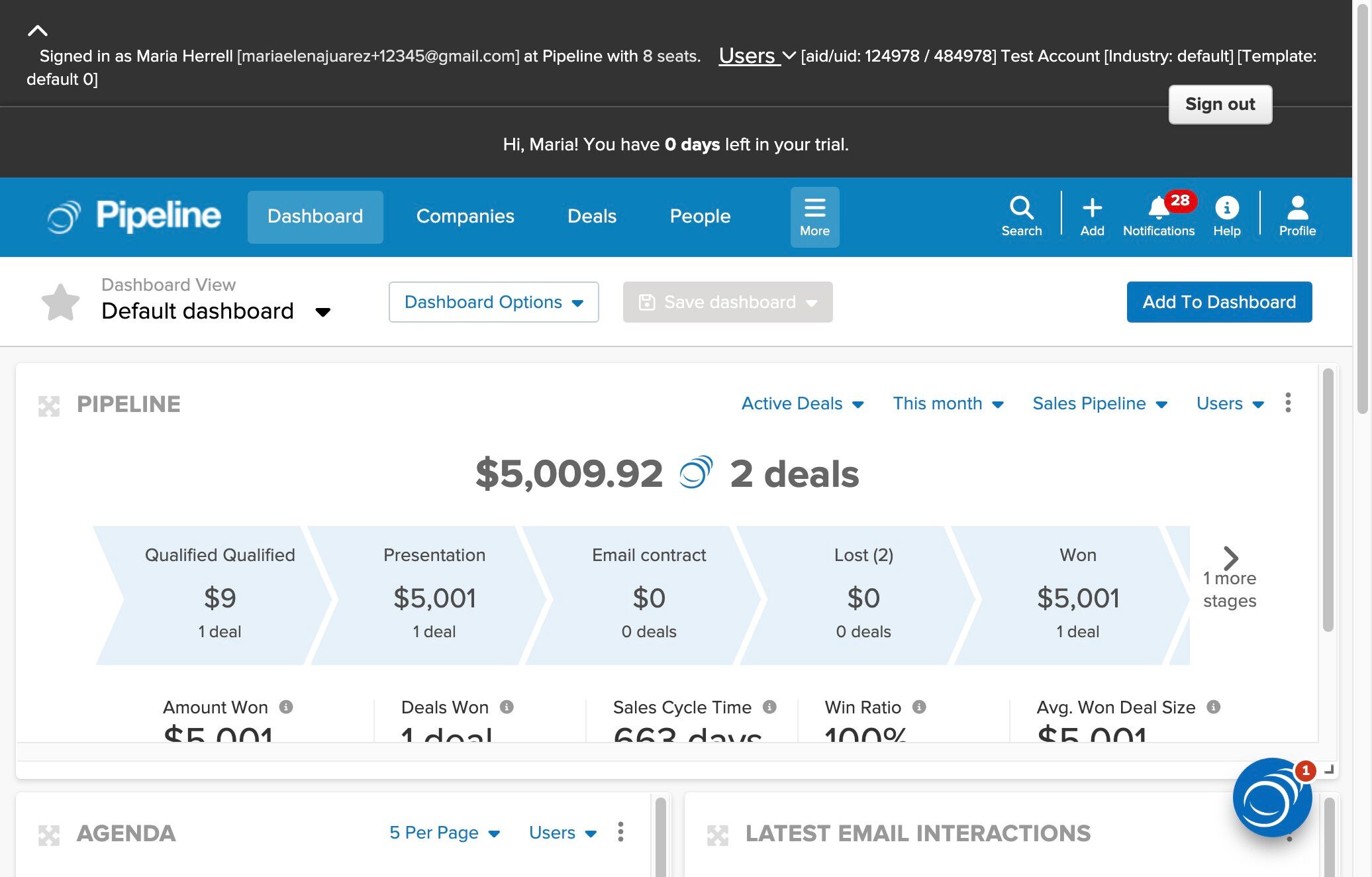Click the Add To Dashboard button

[1219, 302]
